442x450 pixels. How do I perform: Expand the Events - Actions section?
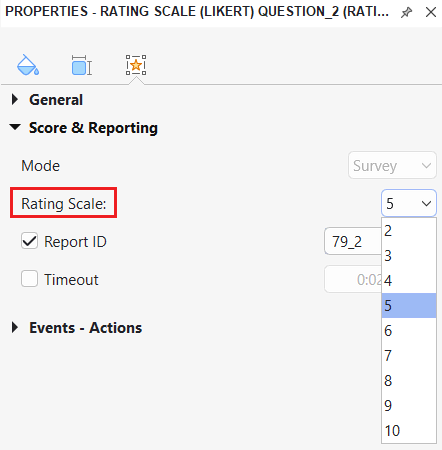pyautogui.click(x=15, y=327)
